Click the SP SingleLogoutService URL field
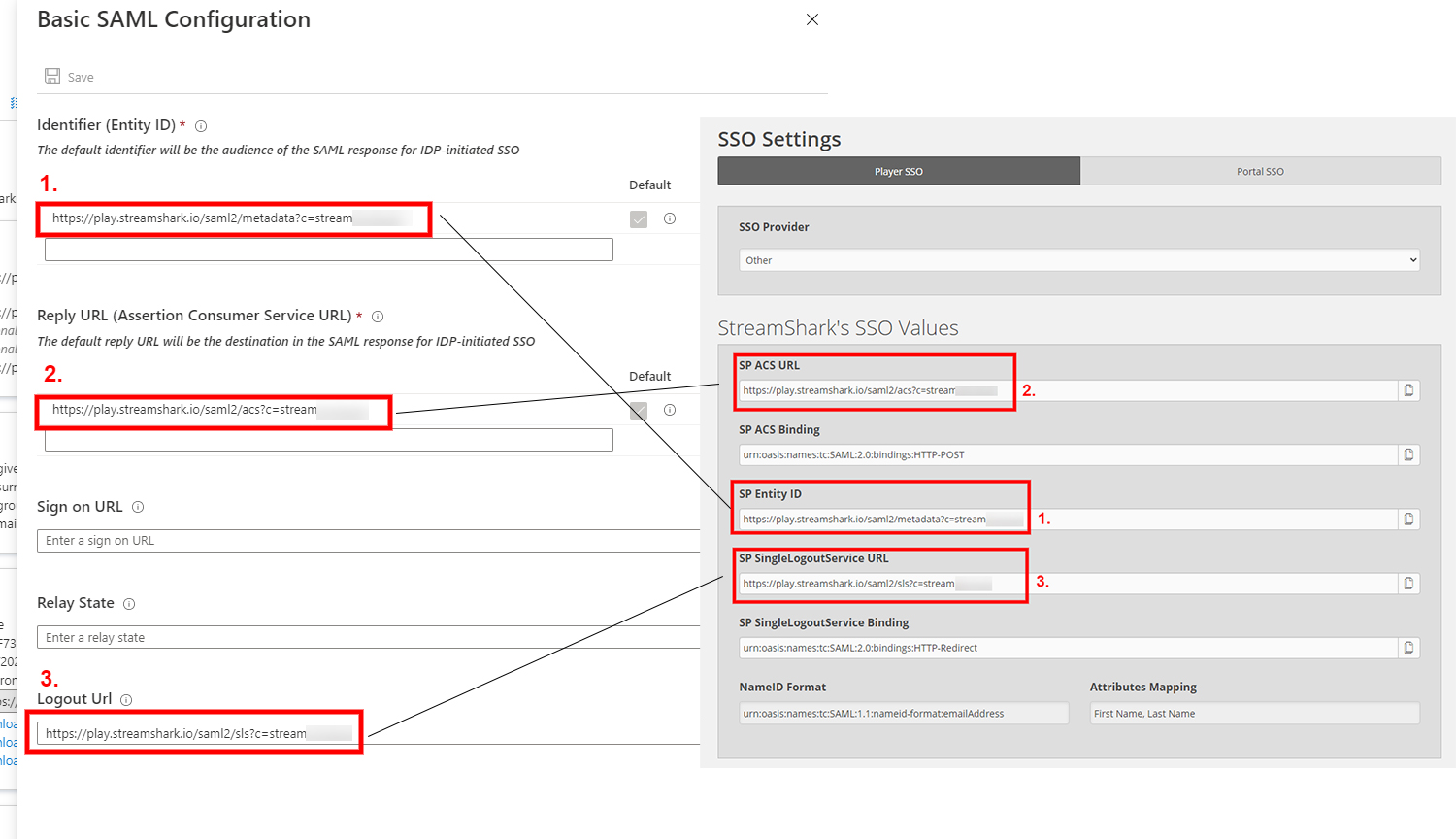The image size is (1456, 839). pyautogui.click(x=1068, y=584)
